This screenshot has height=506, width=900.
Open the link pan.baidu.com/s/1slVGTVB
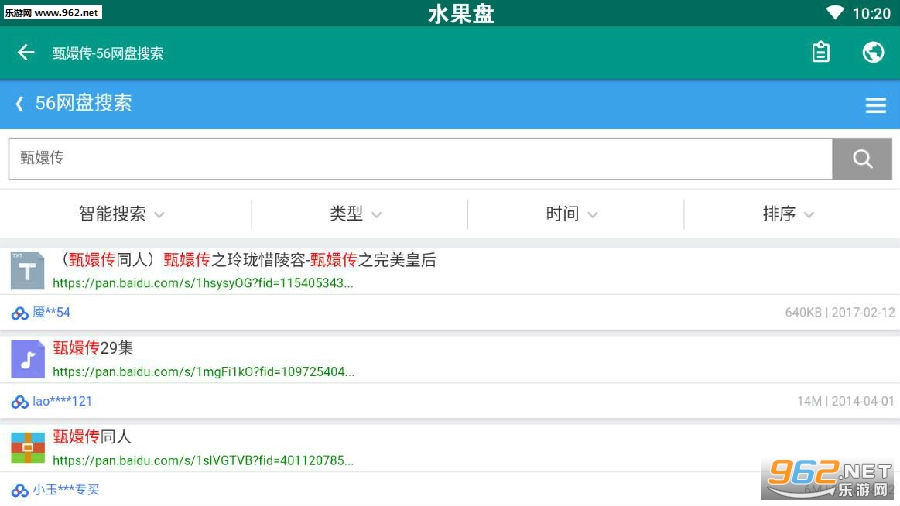tap(203, 460)
